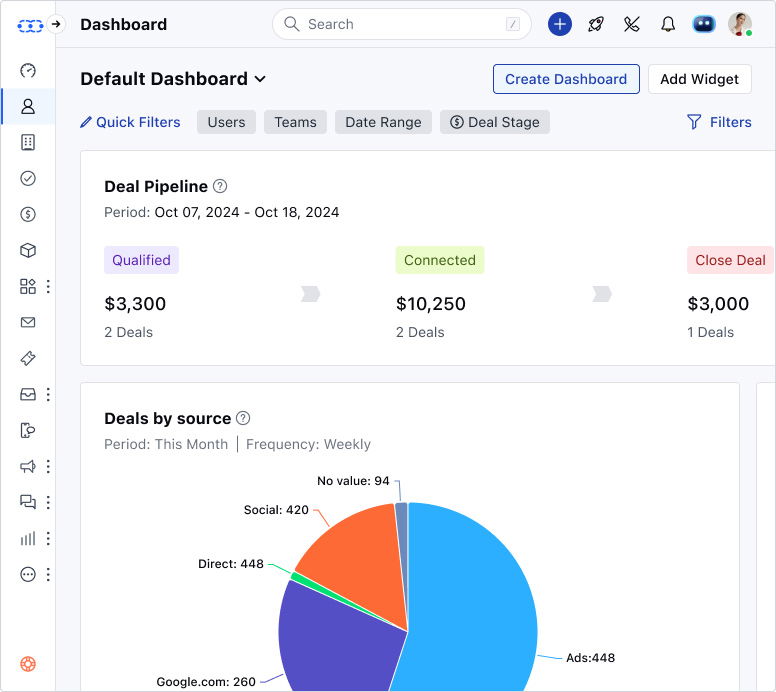
Task: Open Accounts building icon in sidebar
Action: [x=28, y=142]
